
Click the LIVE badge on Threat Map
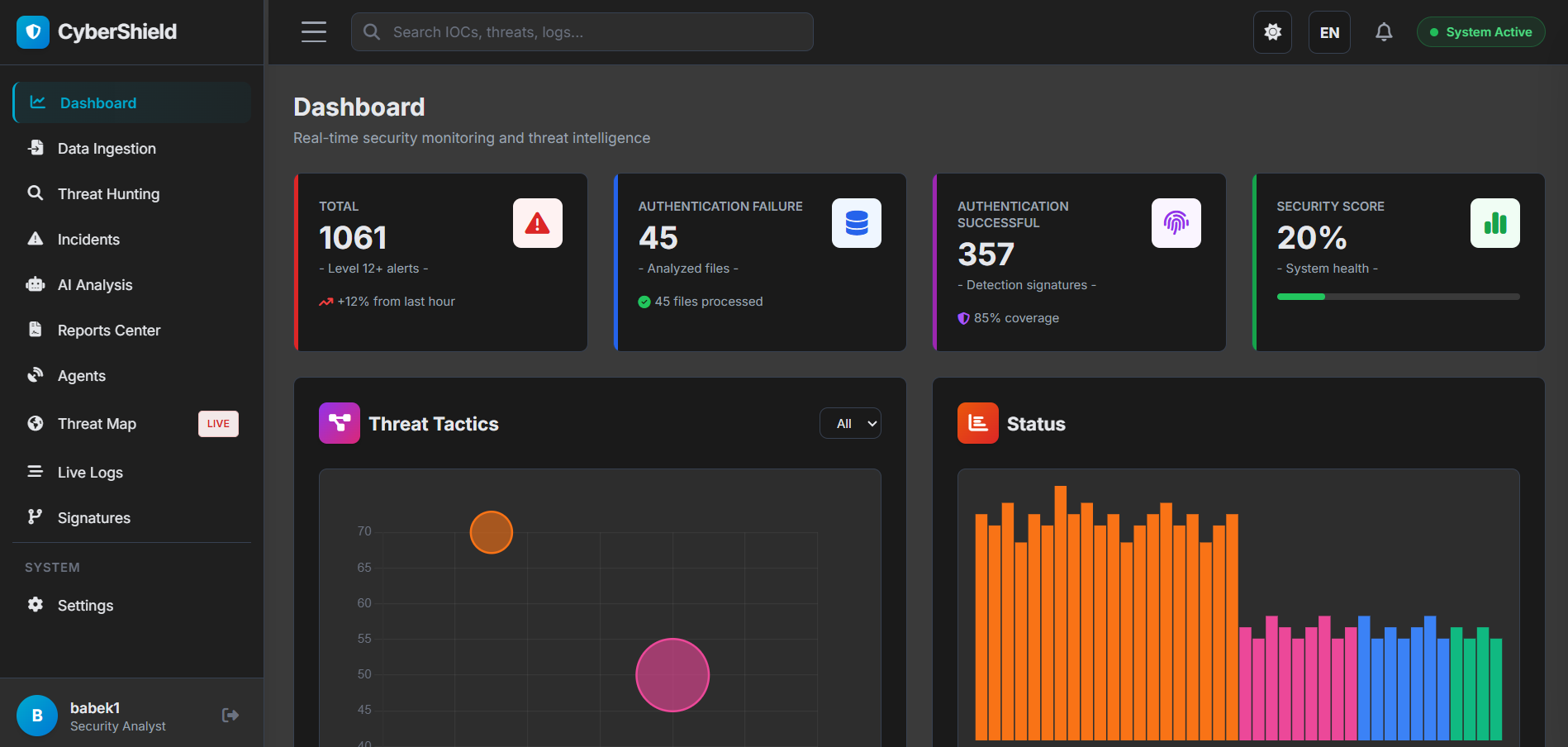click(x=218, y=424)
